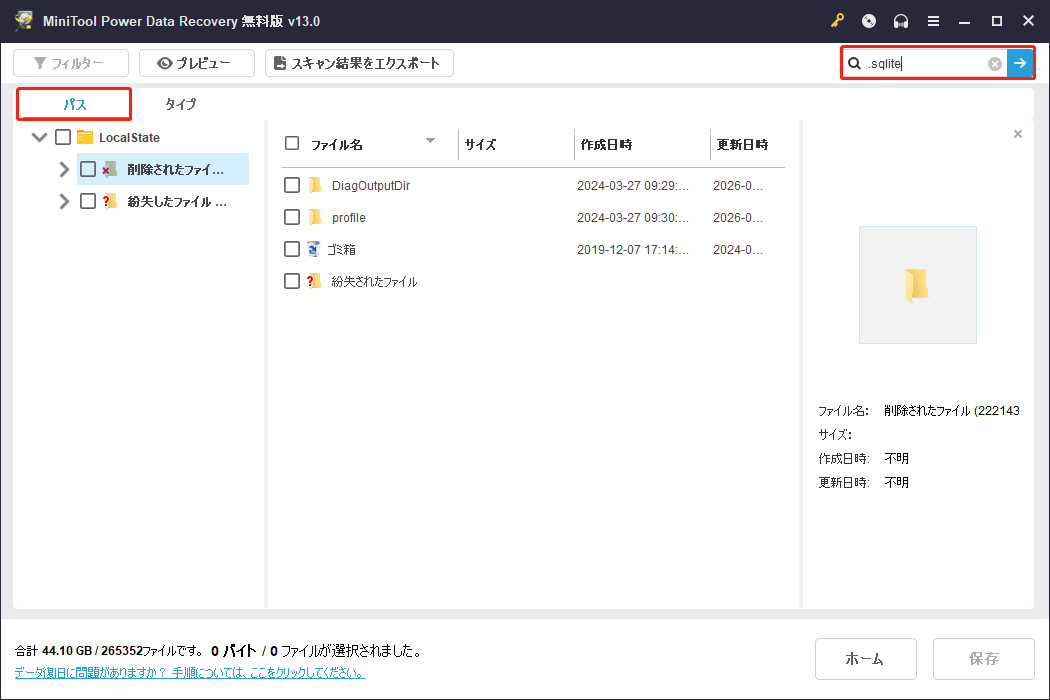Click DiagOutputDir folder icon
This screenshot has width=1050, height=700.
pos(315,186)
